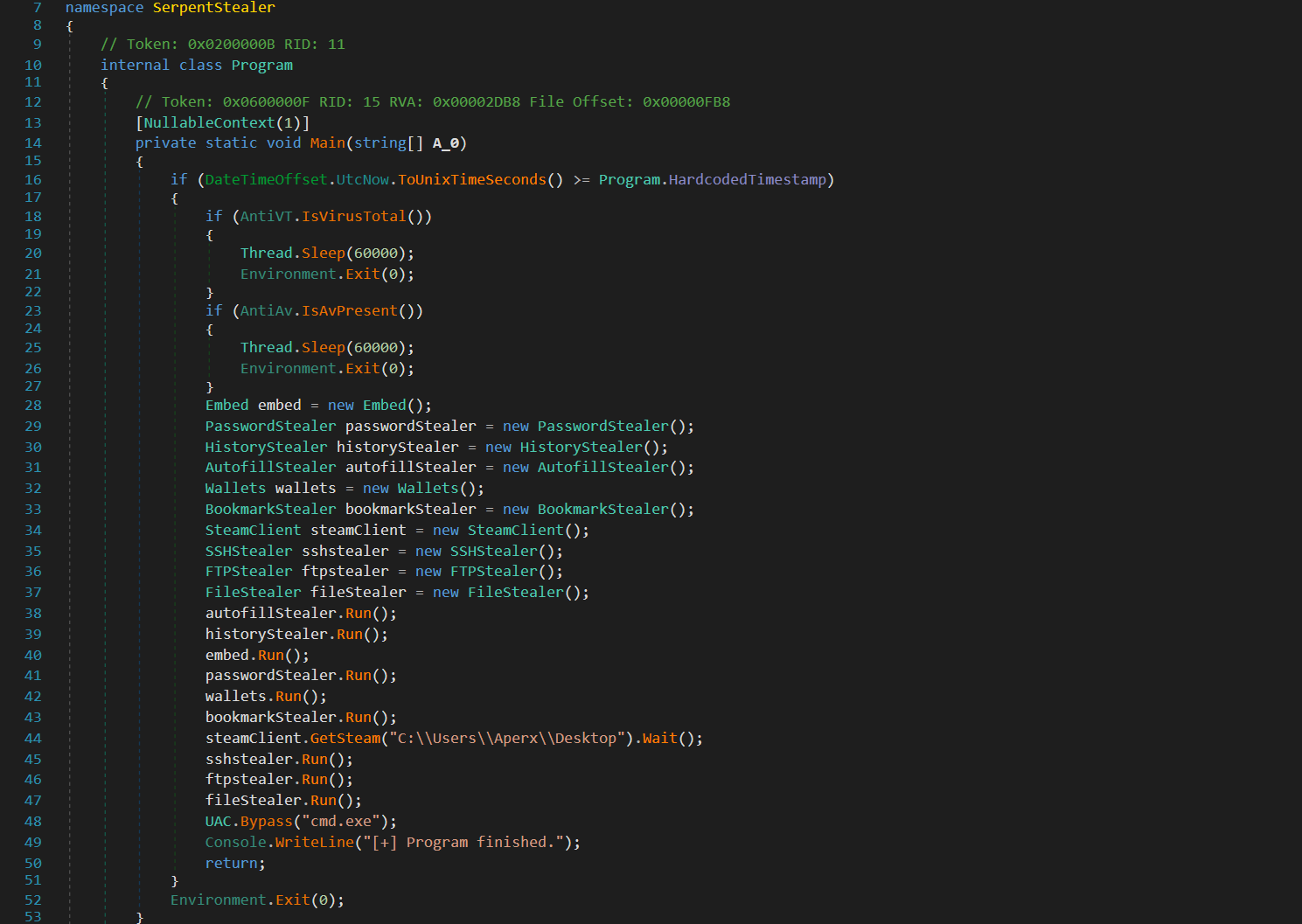Click the UtcNow property on line 16
Screen dimensions: 1302x924
point(363,180)
